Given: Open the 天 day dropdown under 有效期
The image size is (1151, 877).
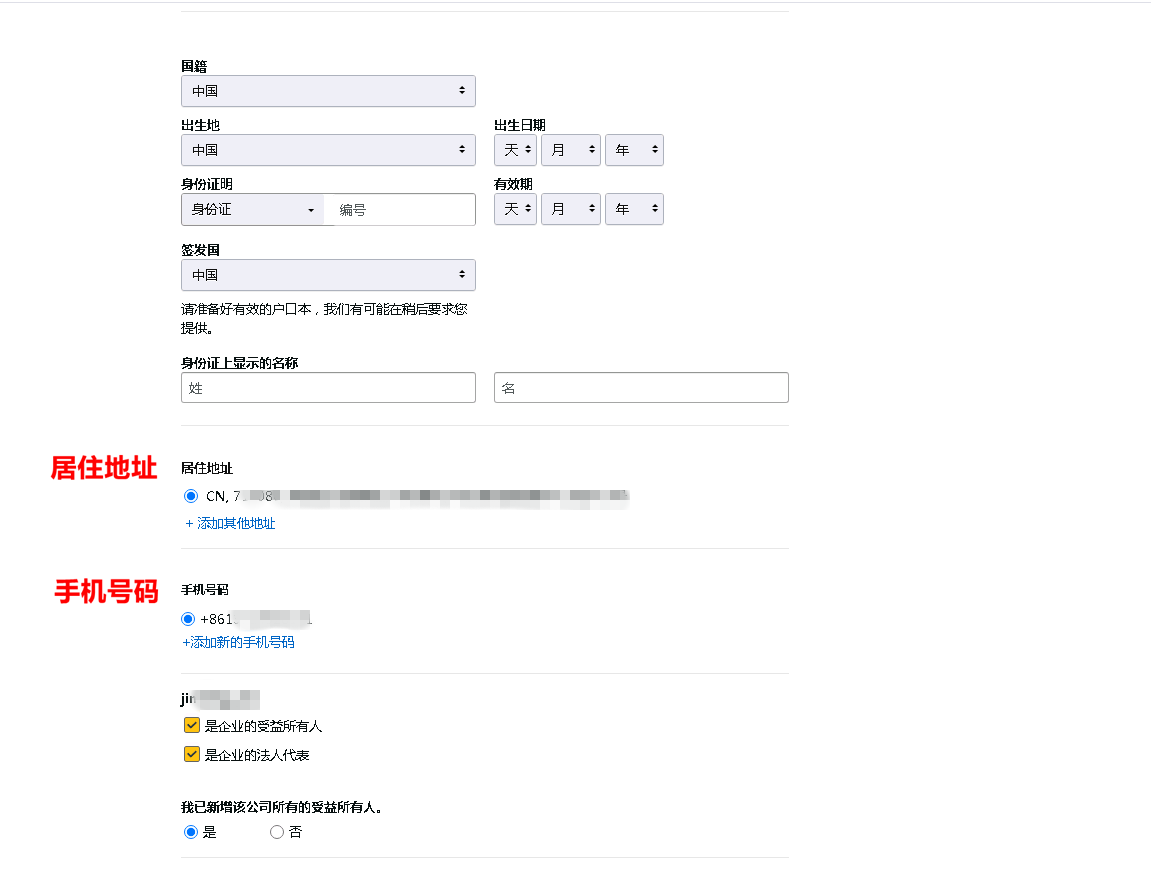Looking at the screenshot, I should [x=514, y=209].
